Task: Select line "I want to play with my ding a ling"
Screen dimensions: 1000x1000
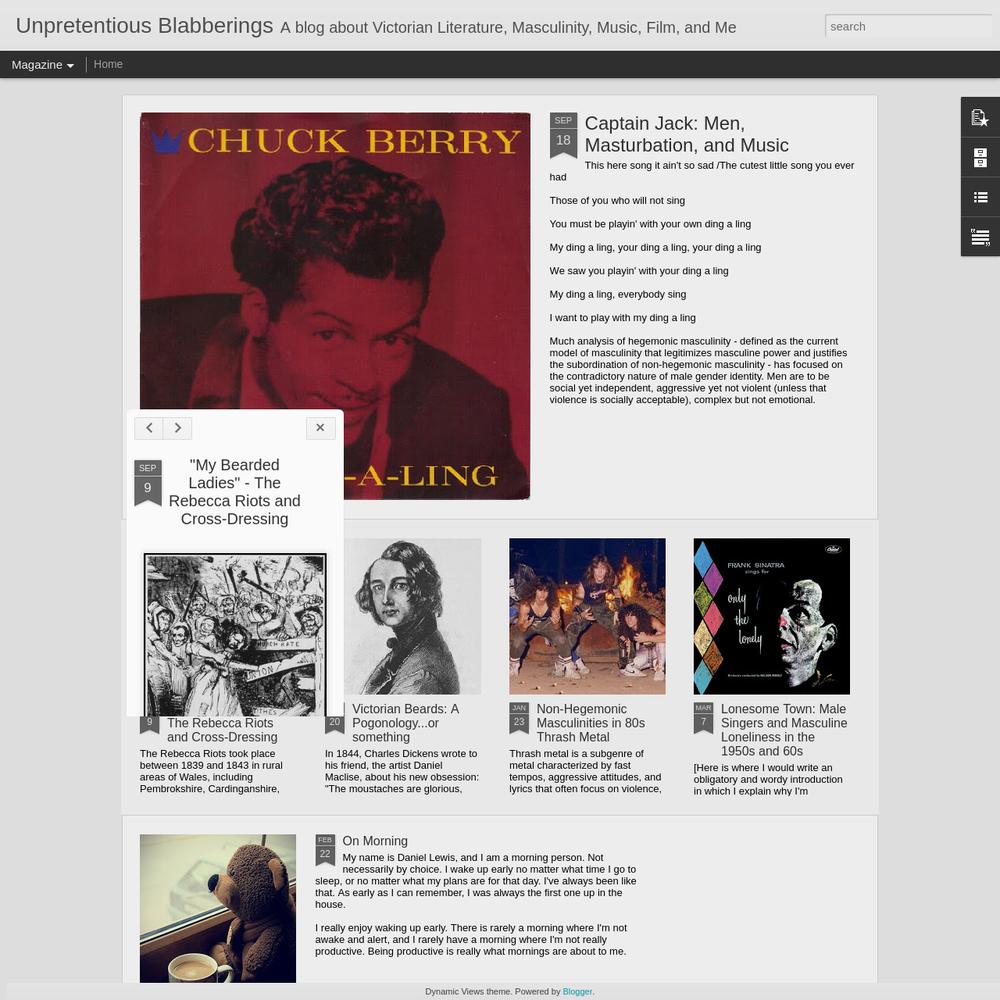Action: coord(622,318)
